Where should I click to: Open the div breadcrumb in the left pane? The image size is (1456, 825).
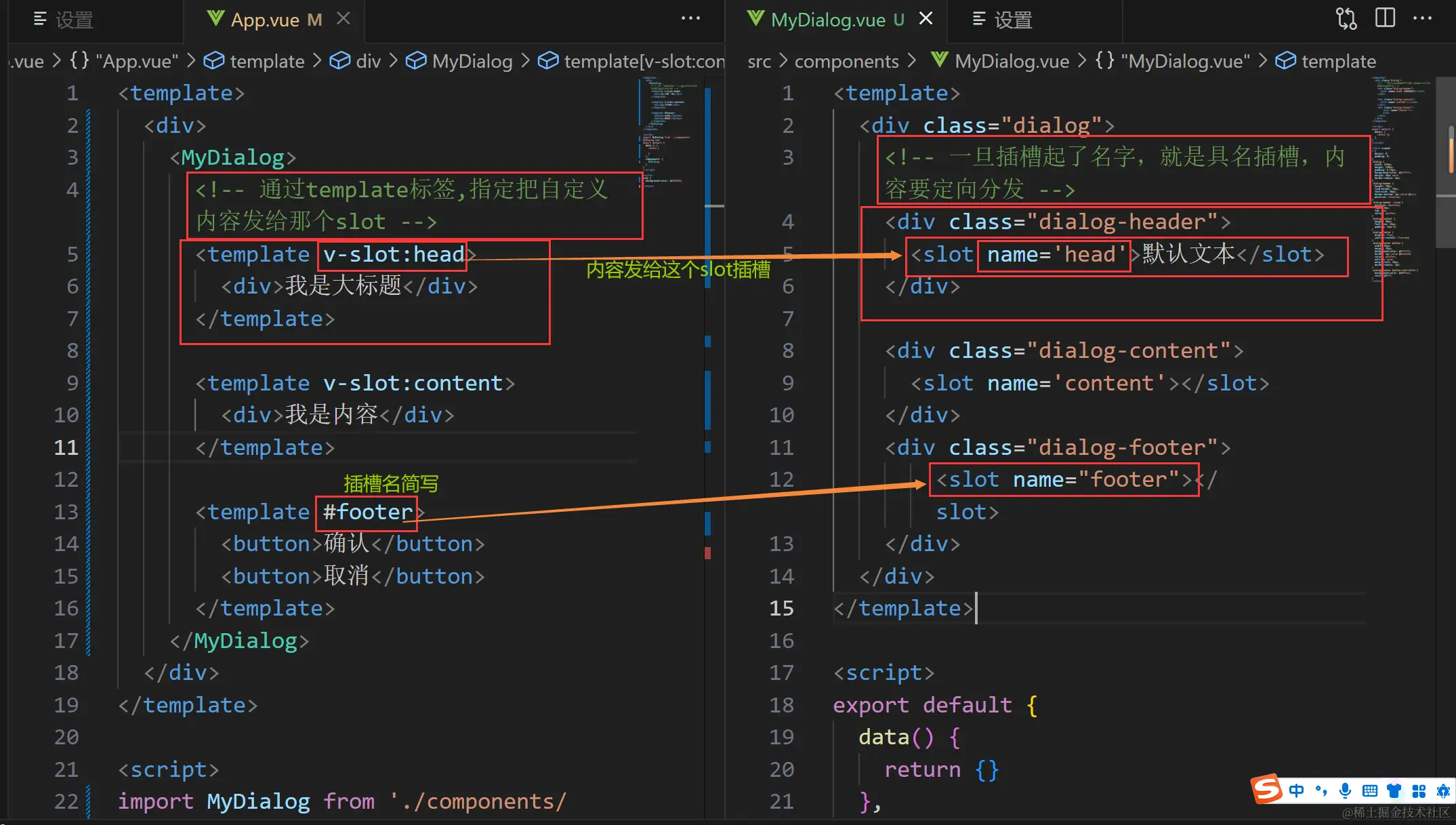(355, 61)
